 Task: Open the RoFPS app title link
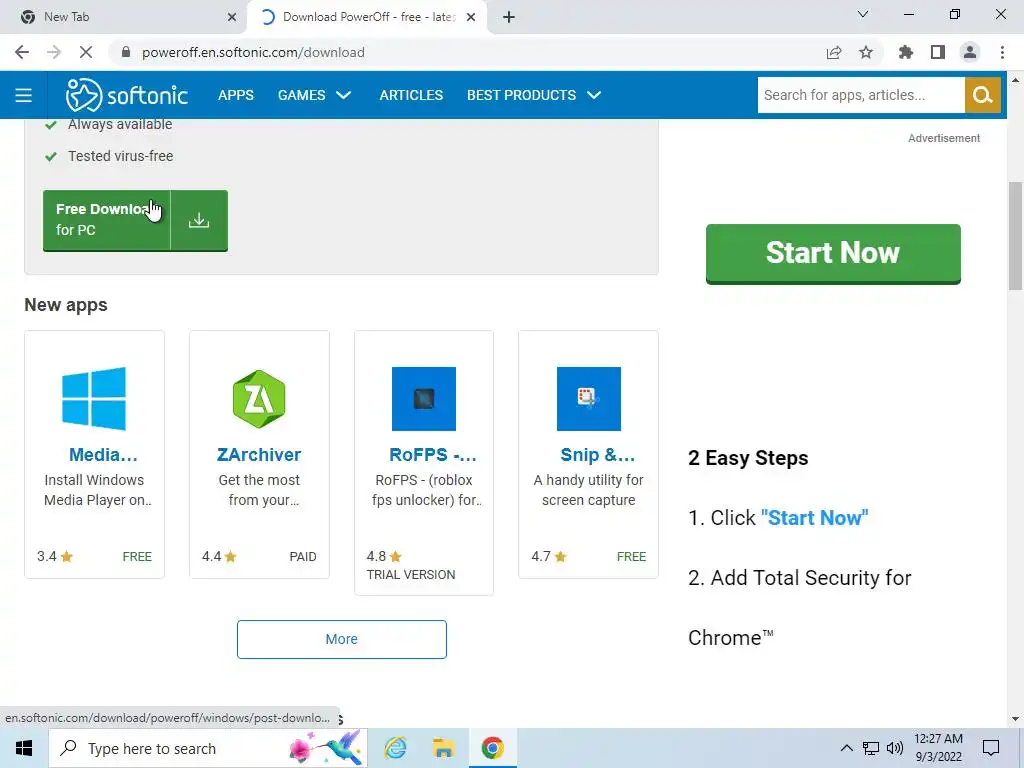(x=433, y=455)
